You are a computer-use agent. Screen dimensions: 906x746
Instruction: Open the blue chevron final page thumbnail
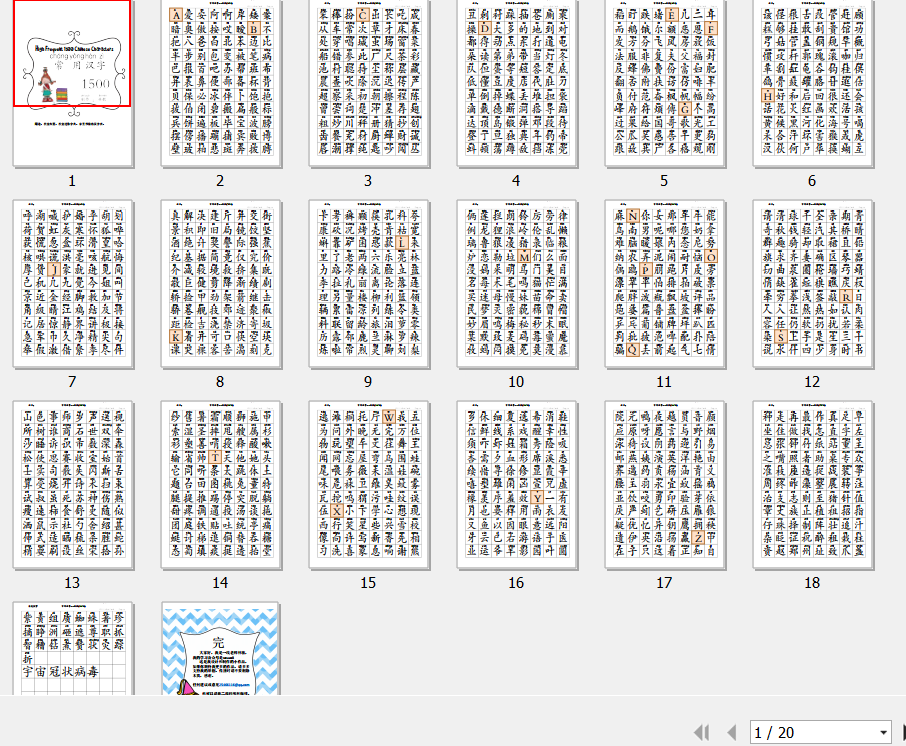tap(220, 648)
